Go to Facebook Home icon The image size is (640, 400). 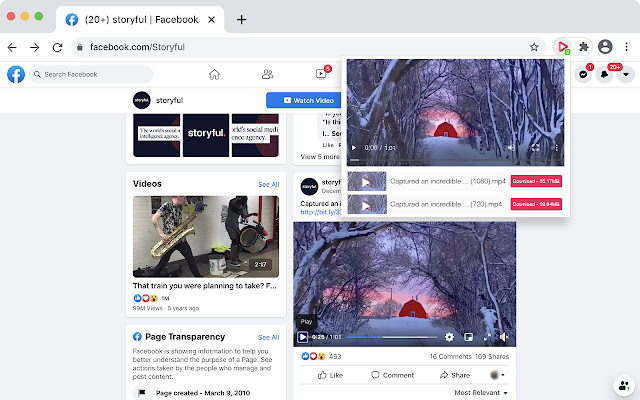coord(214,74)
